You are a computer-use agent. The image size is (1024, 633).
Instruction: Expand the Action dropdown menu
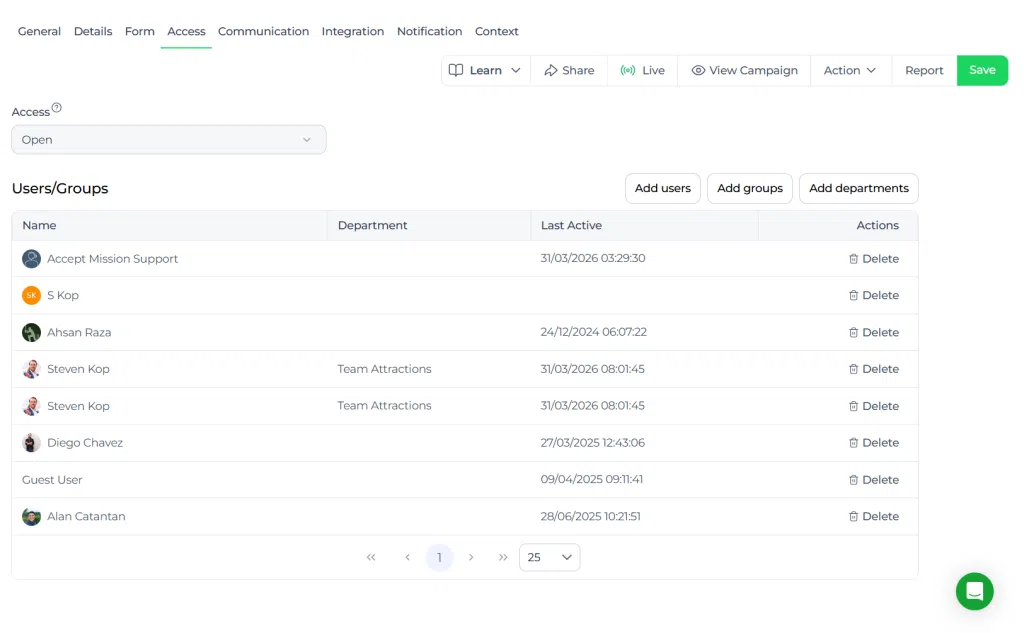click(850, 71)
